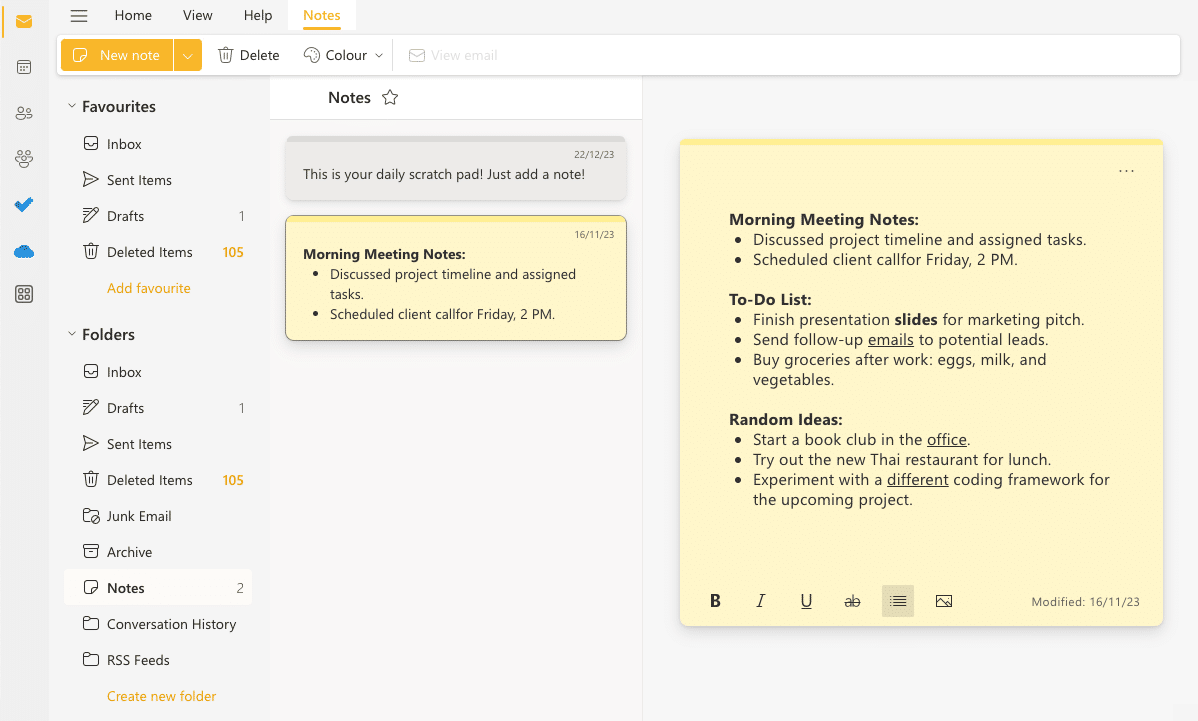Viewport: 1198px width, 721px height.
Task: Click the underlined word 'emails' in note
Action: tap(891, 340)
